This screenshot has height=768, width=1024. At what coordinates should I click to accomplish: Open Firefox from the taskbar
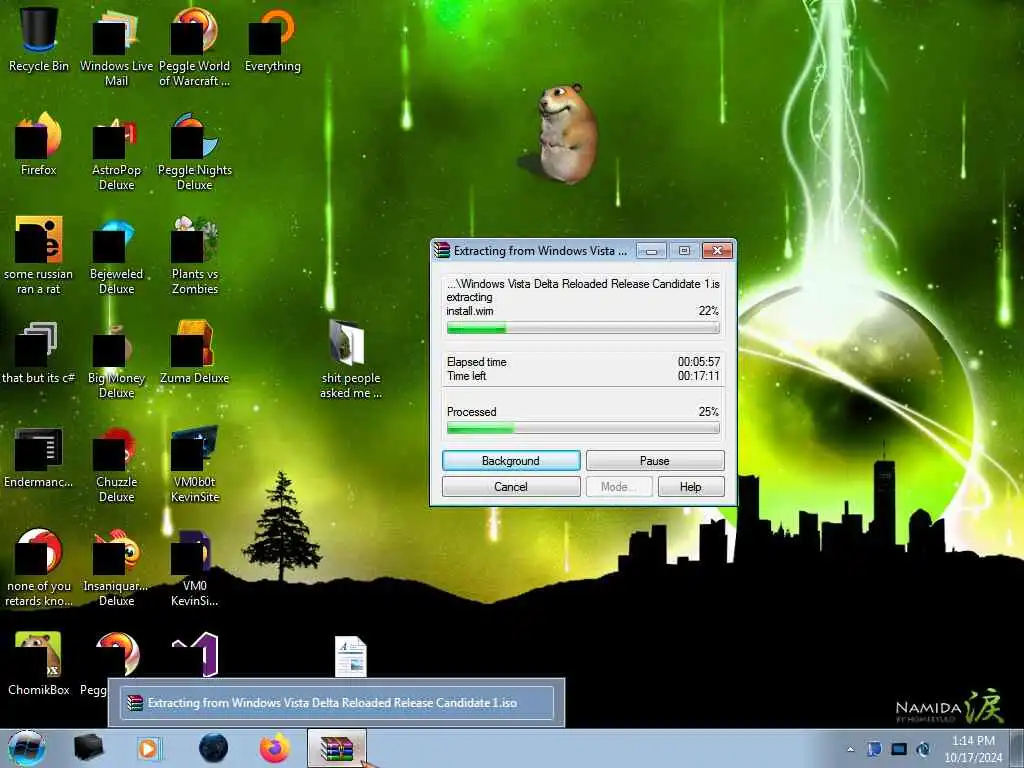click(275, 748)
